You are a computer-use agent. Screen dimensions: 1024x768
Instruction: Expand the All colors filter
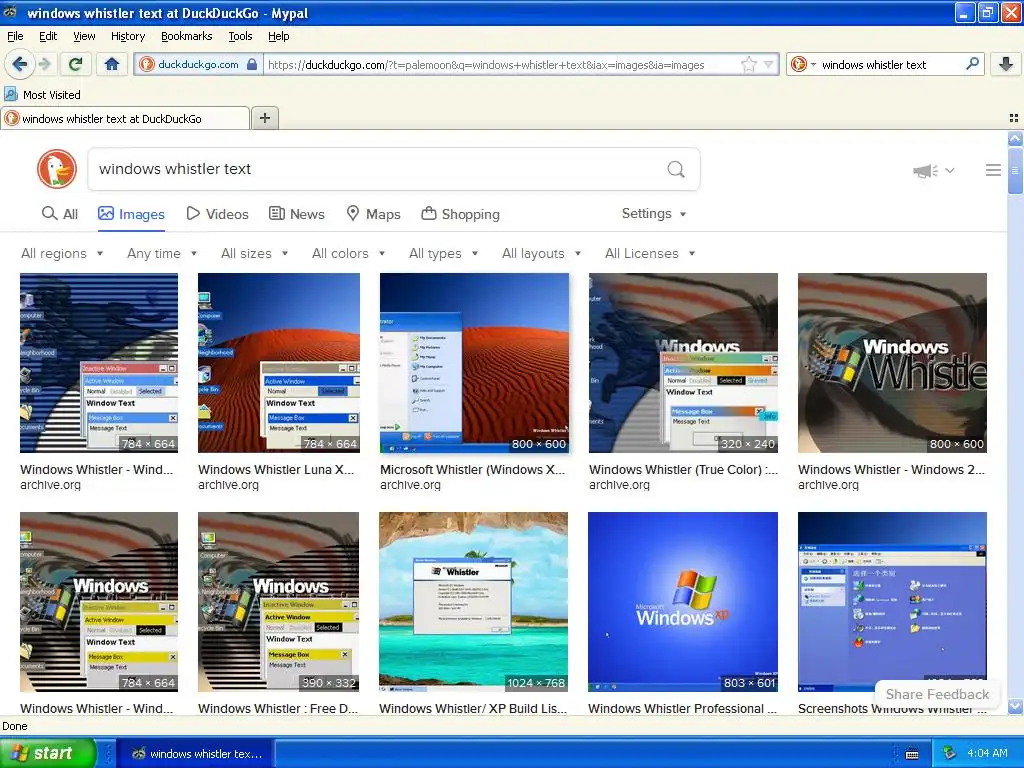point(349,253)
